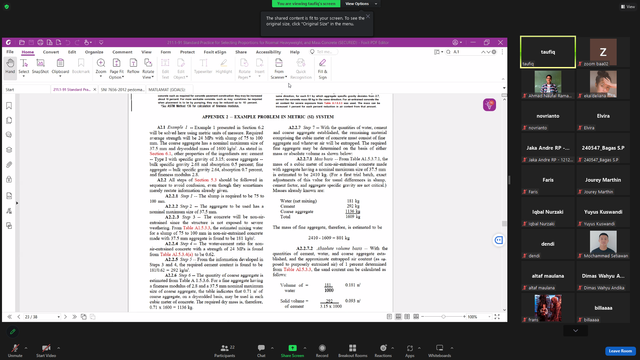
Task: Select single page view mode
Action: tap(389, 317)
